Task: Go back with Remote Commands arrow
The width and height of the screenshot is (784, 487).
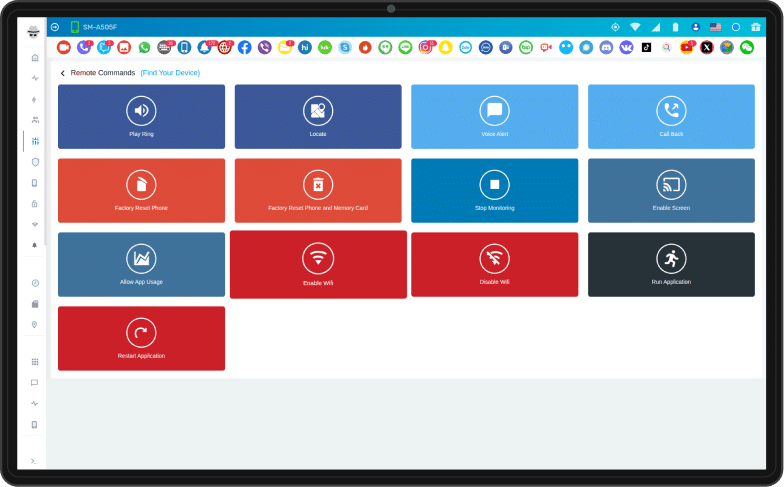Action: point(62,73)
